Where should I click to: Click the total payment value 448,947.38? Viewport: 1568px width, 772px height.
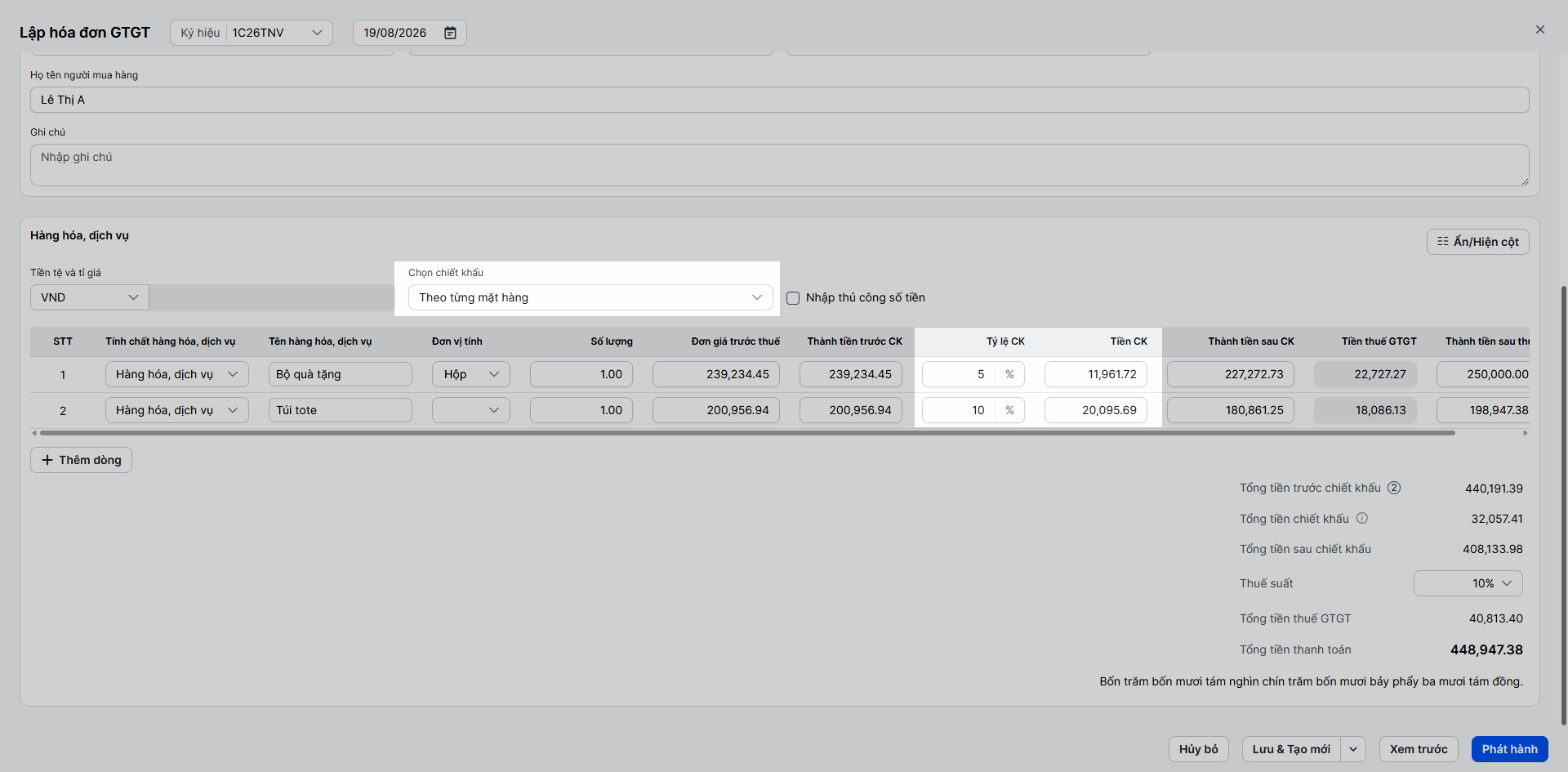(1486, 649)
